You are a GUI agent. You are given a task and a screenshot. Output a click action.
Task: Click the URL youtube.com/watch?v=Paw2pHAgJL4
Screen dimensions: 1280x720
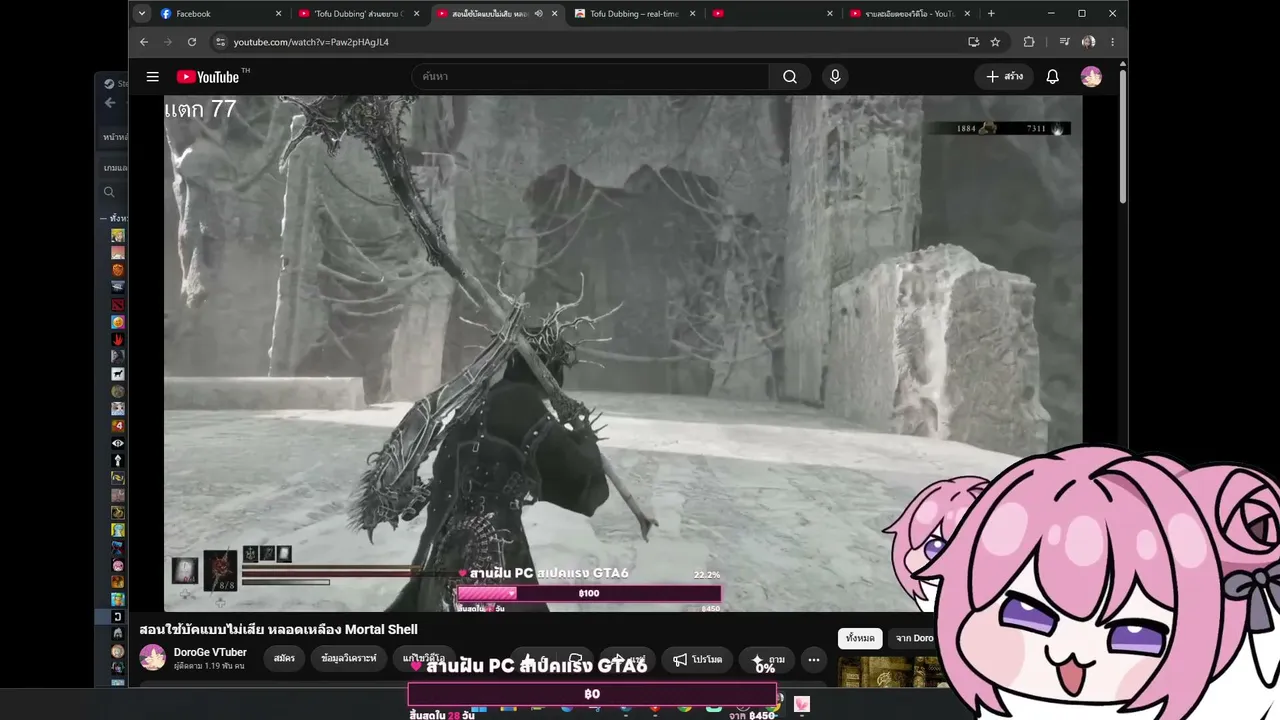(311, 42)
